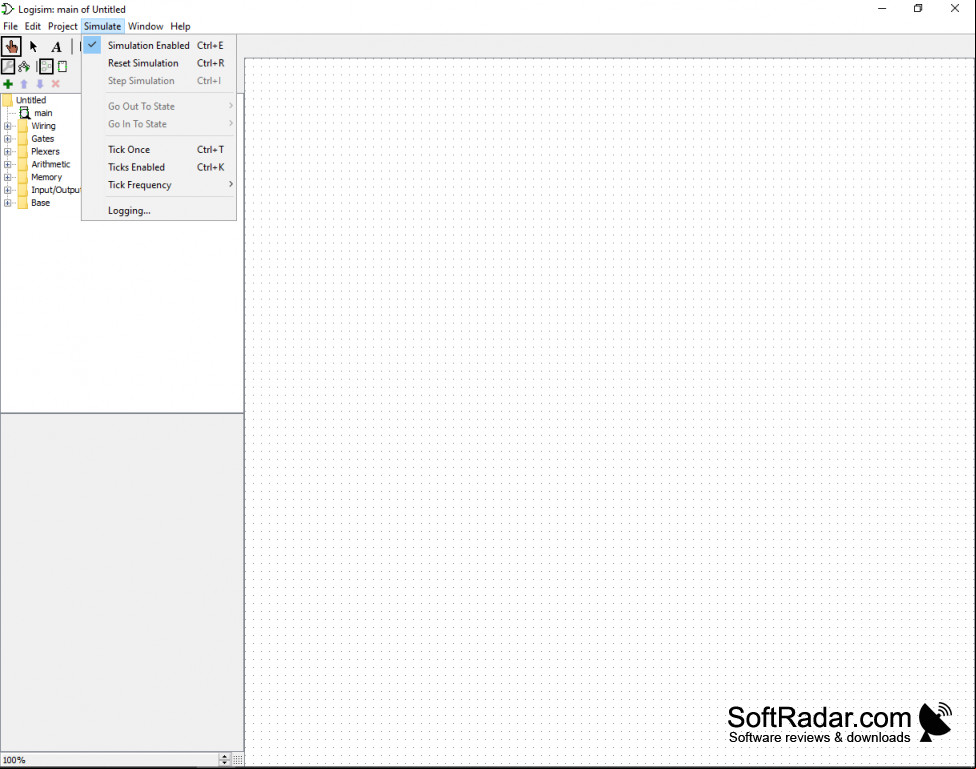Open the Help menu
Viewport: 976px width, 769px height.
(180, 26)
